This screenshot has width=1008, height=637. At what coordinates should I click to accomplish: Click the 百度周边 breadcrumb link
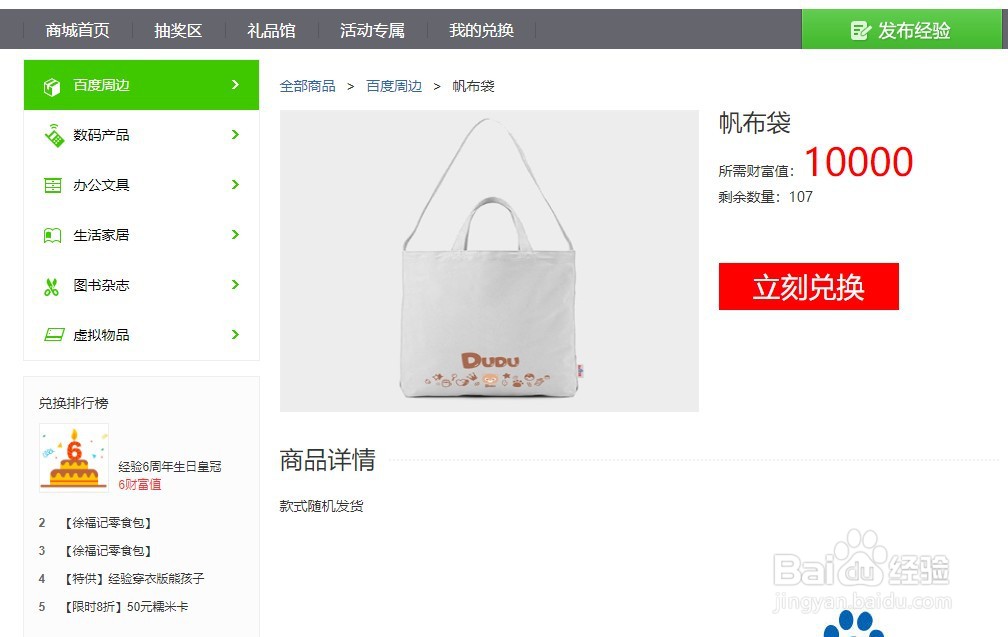coord(394,86)
